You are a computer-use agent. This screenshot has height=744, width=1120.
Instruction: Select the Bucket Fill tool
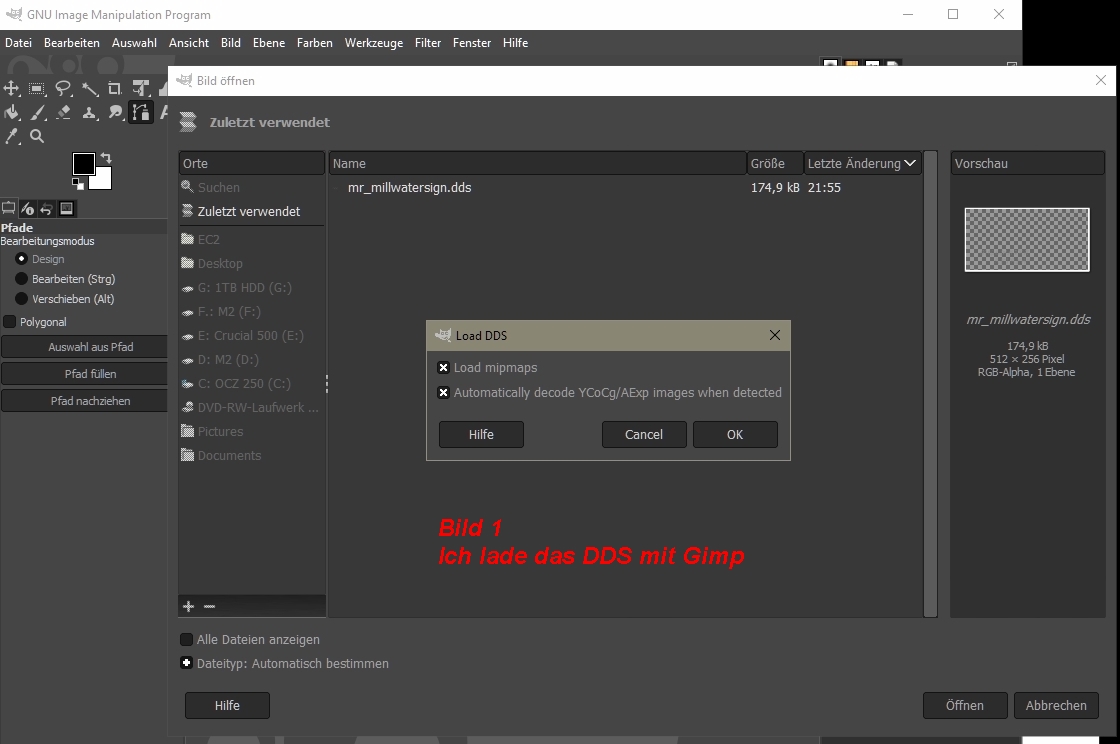pyautogui.click(x=12, y=113)
